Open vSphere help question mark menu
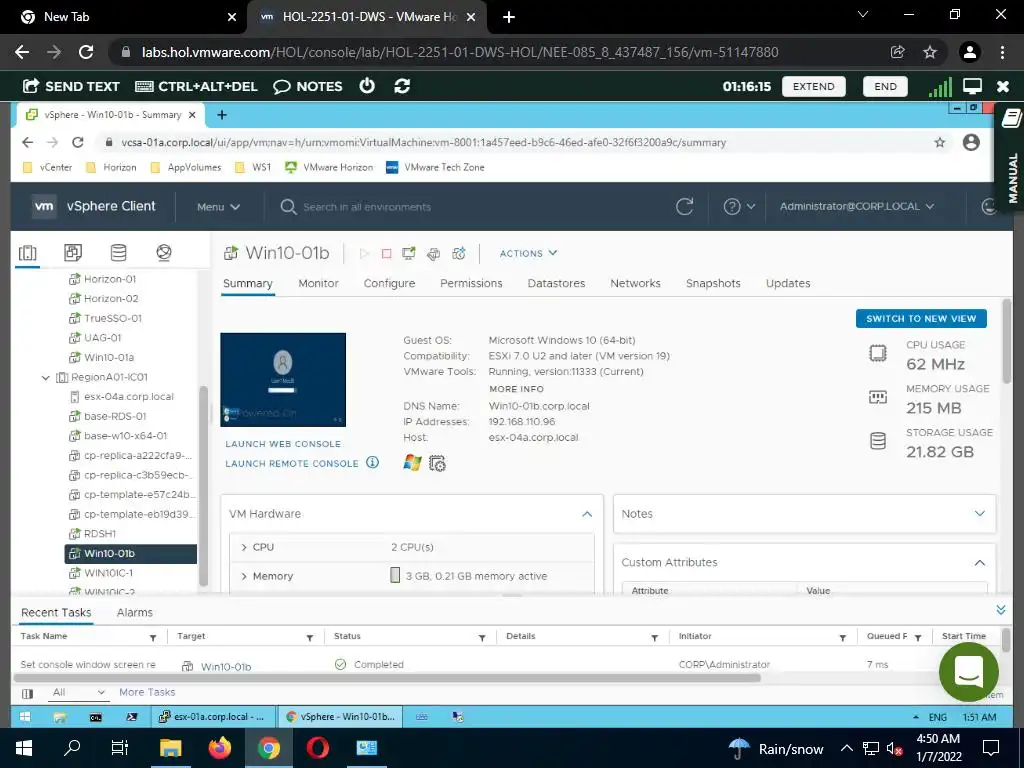 point(739,206)
